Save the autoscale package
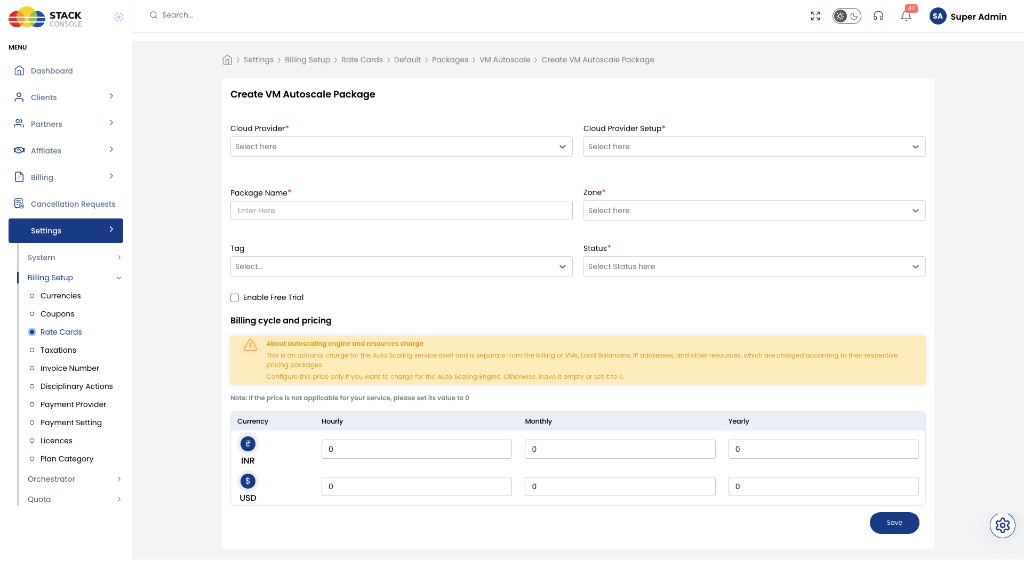The height and width of the screenshot is (568, 1024). (894, 523)
